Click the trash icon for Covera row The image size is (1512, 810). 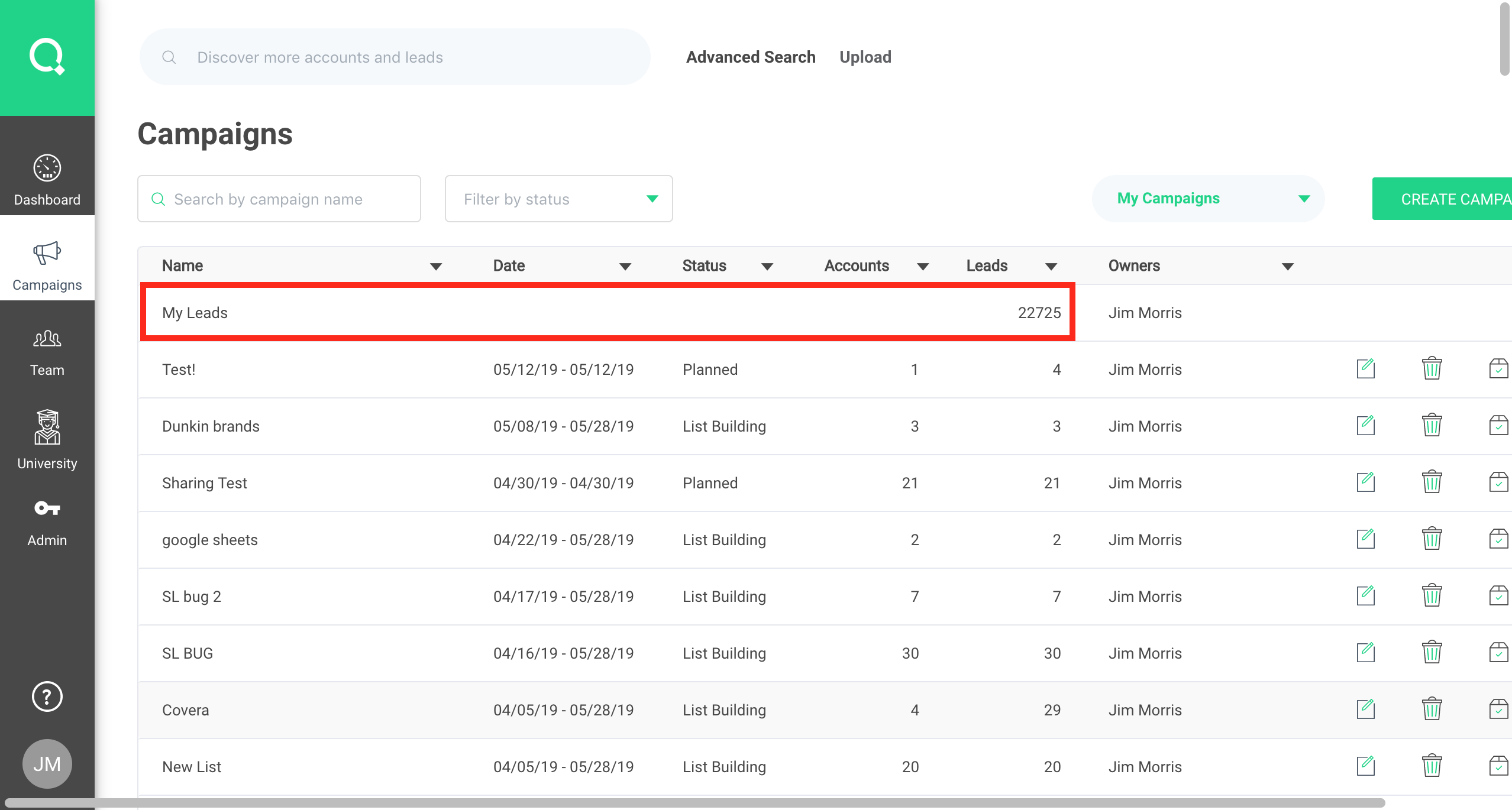coord(1432,709)
